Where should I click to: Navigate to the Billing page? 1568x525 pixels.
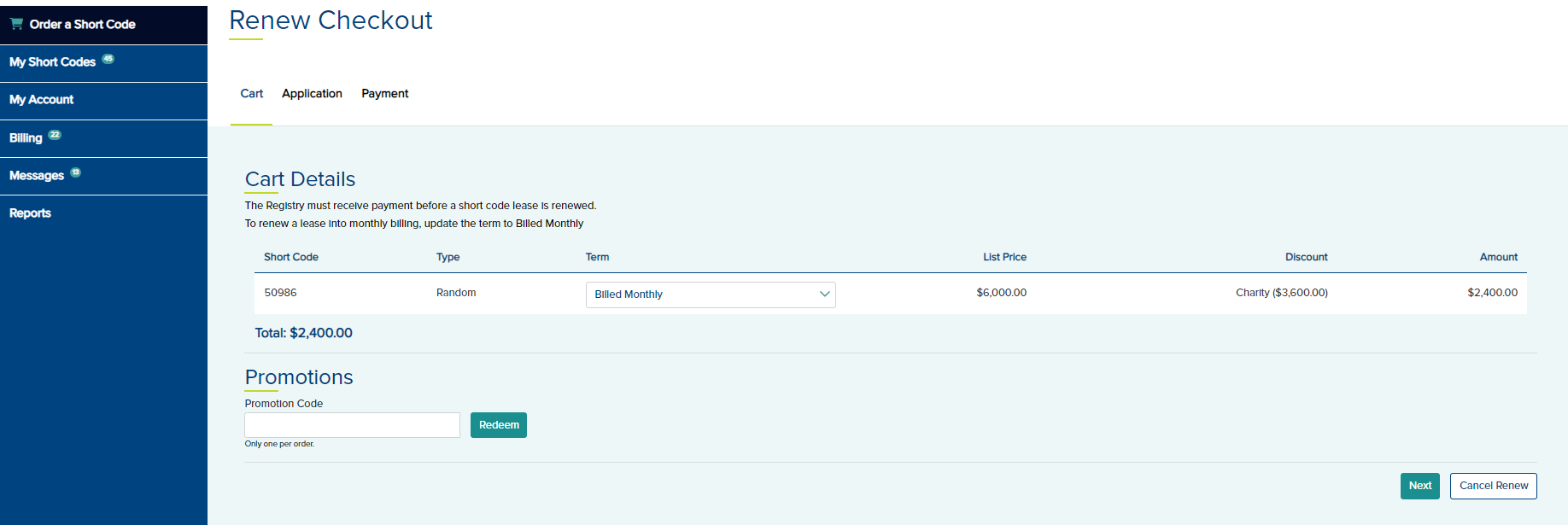tap(26, 138)
